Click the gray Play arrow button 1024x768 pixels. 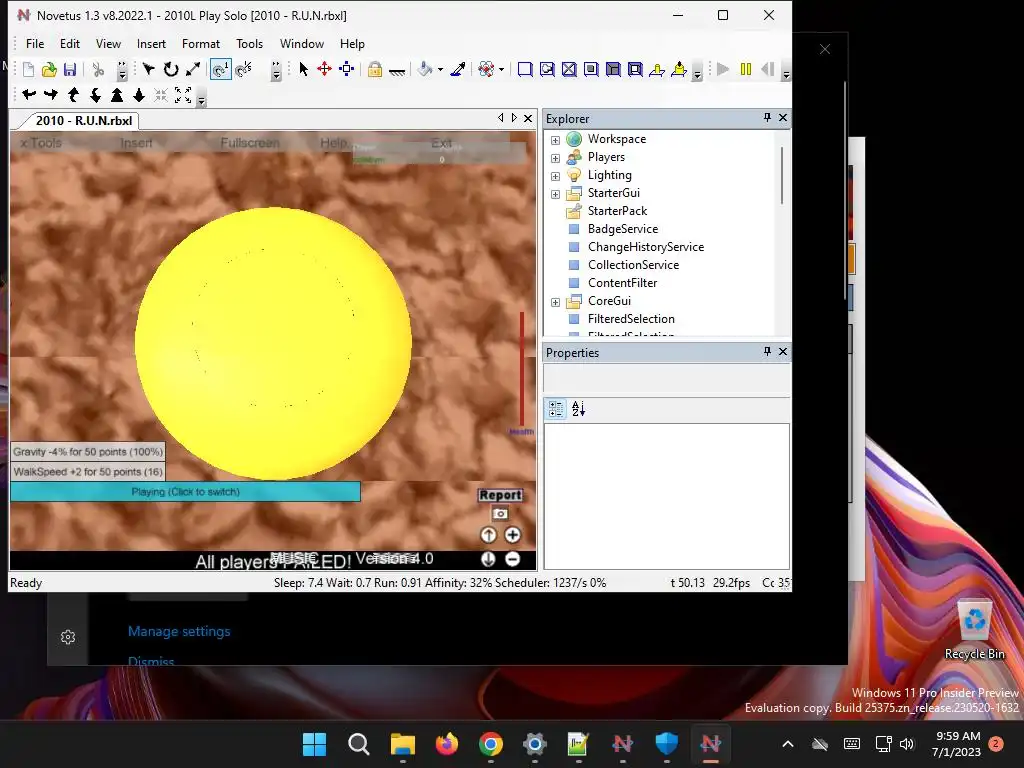(x=723, y=69)
